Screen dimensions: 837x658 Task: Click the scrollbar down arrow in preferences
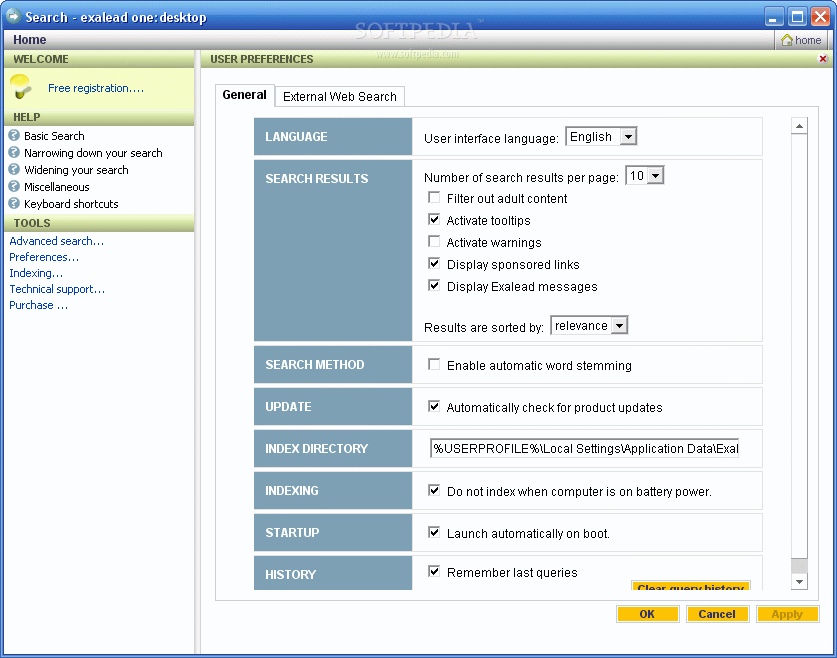[x=799, y=581]
